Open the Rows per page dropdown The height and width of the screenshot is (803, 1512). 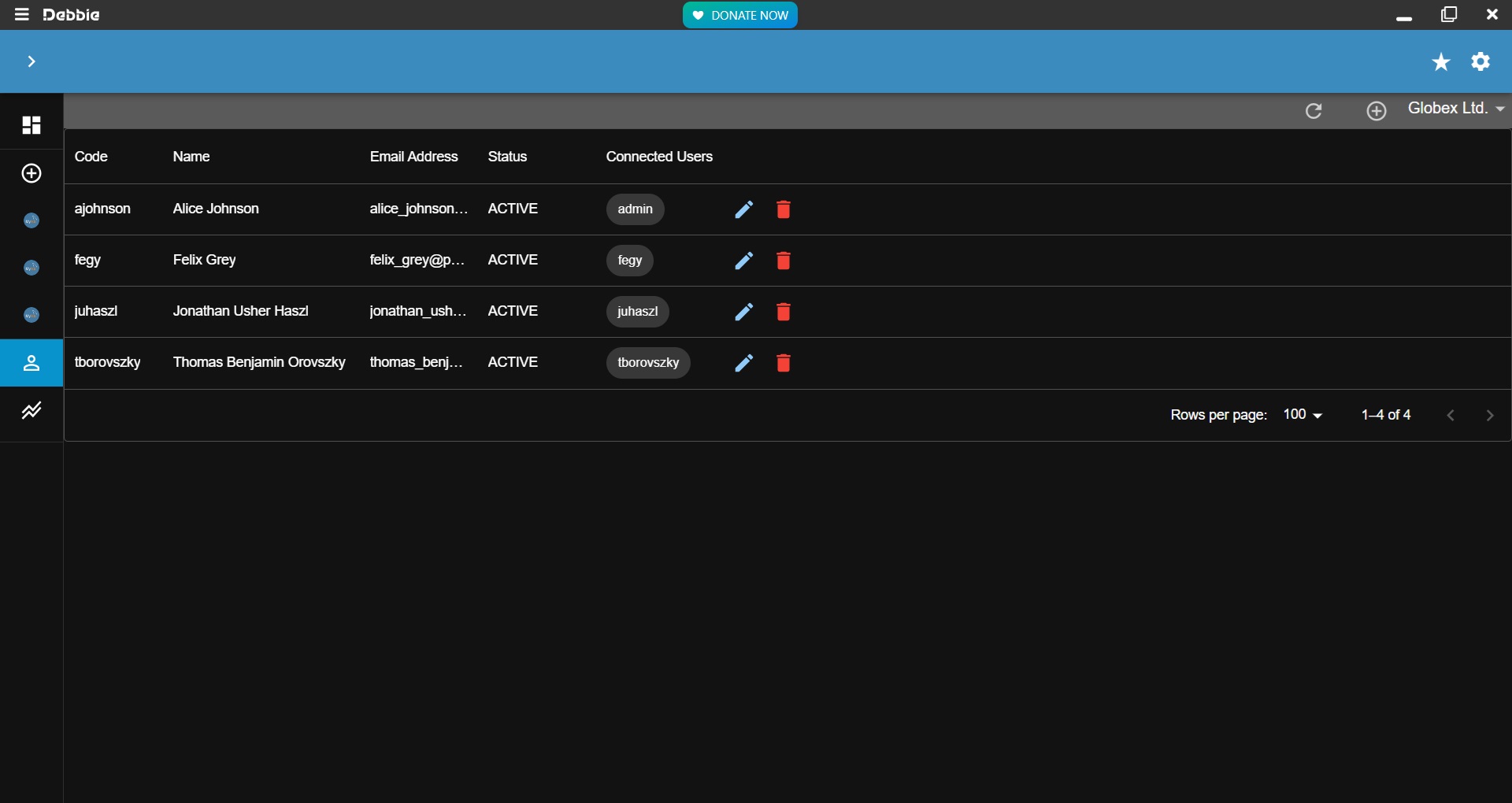coord(1303,415)
